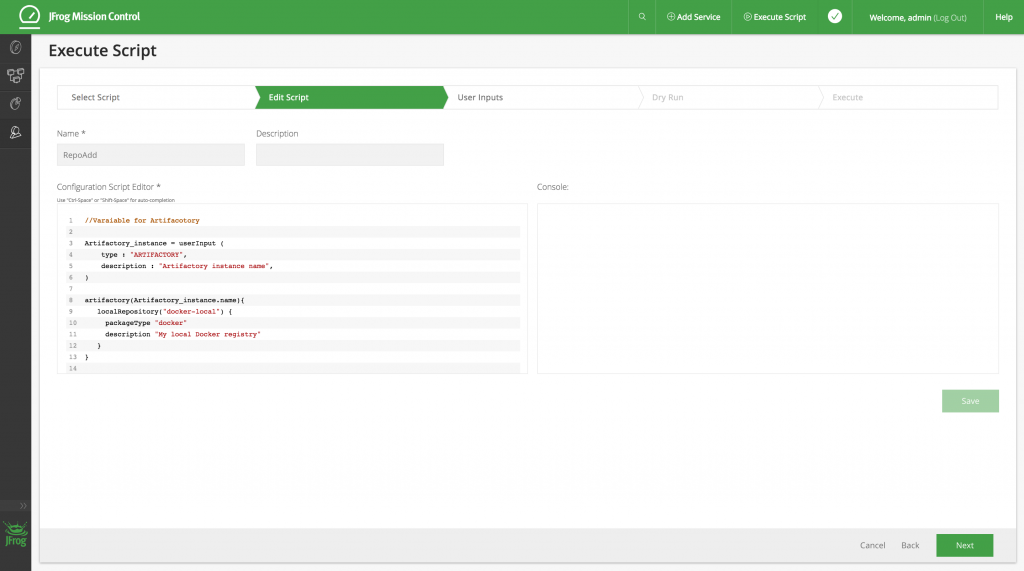Viewport: 1024px width, 571px height.
Task: Click the Save button
Action: pos(970,401)
